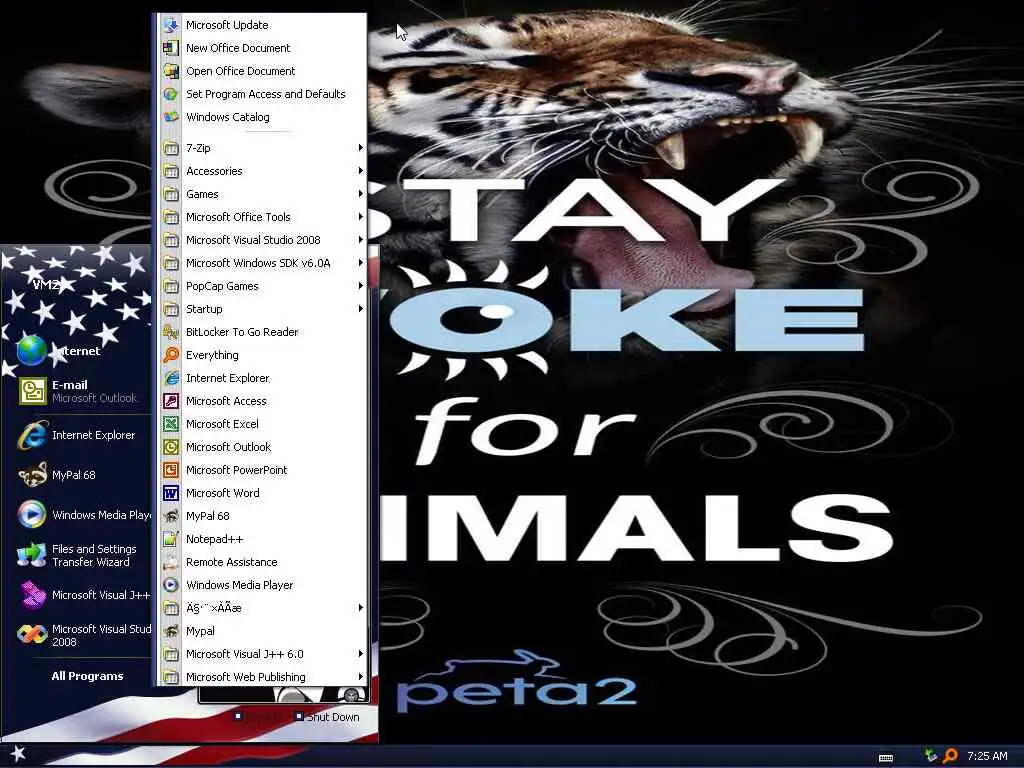
Task: Click the star Start button on taskbar
Action: pos(18,755)
